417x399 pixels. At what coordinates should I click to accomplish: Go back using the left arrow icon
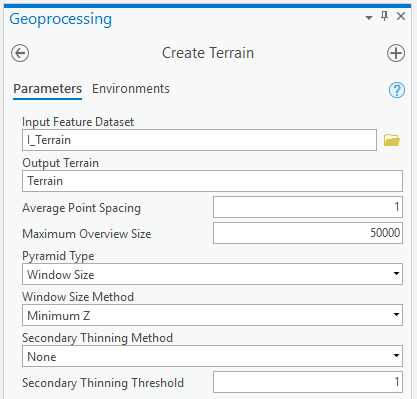(20, 53)
